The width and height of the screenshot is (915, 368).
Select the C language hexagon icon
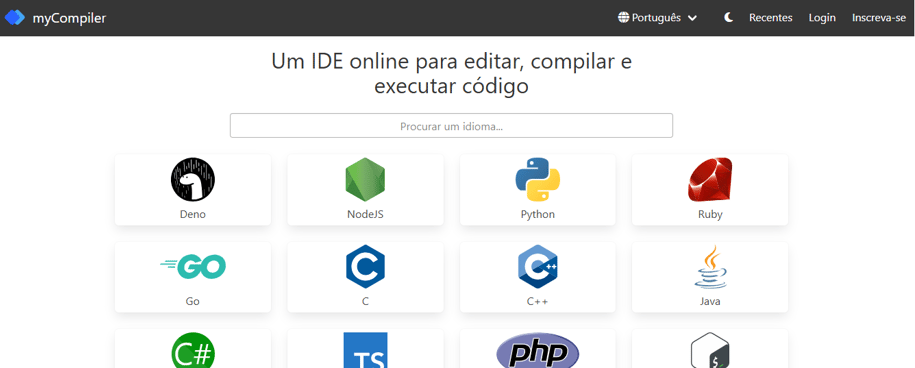(x=365, y=267)
